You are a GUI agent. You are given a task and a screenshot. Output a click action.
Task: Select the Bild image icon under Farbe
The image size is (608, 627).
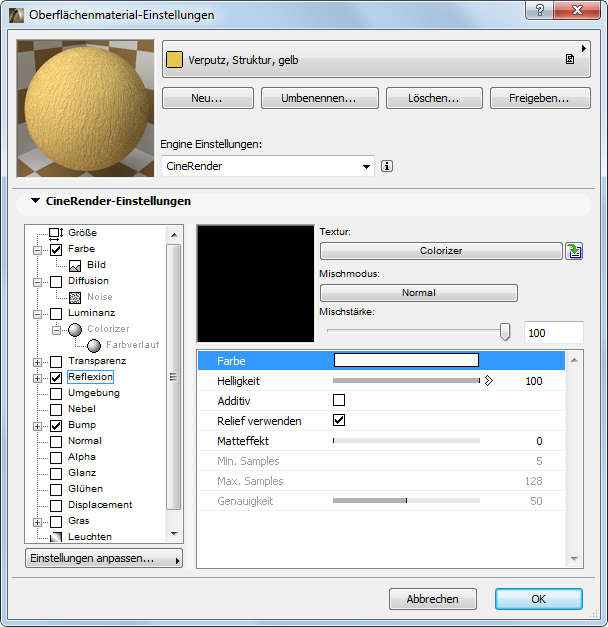[x=75, y=266]
